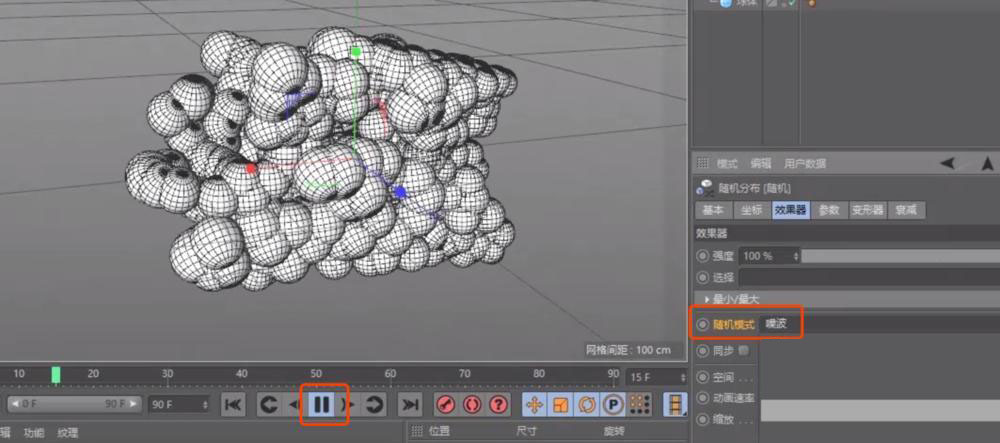Screen dimensions: 1000x443
Task: Click the random effector object icon
Action: (x=705, y=188)
